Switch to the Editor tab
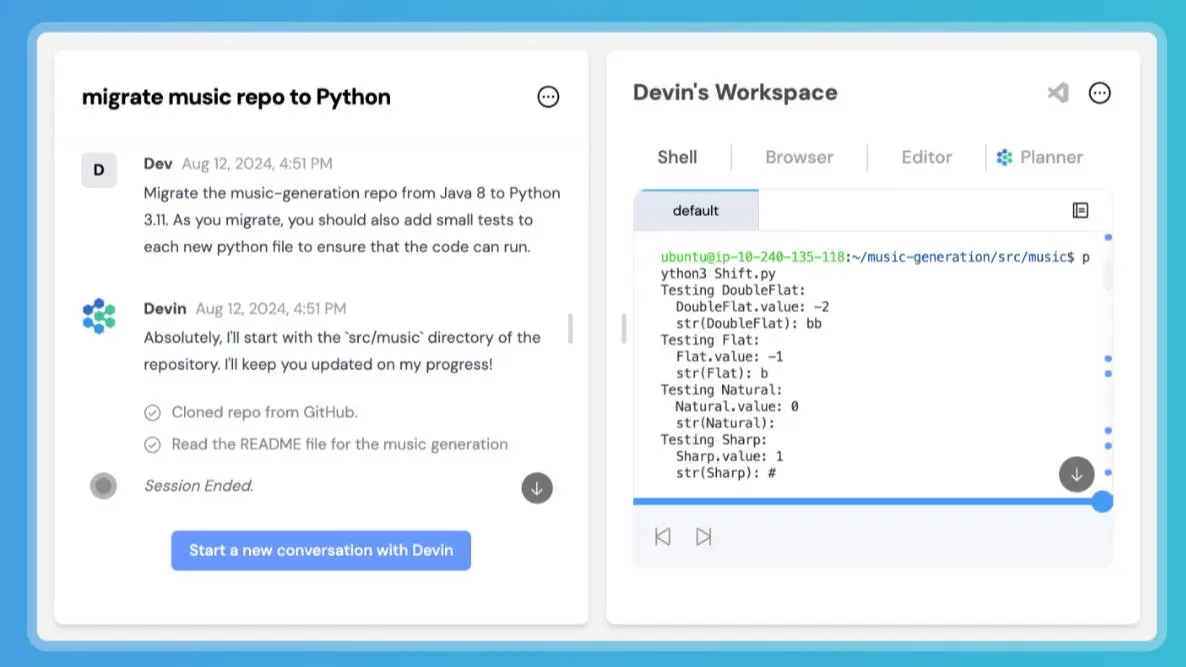Screen dimensions: 1186x667 [x=927, y=157]
